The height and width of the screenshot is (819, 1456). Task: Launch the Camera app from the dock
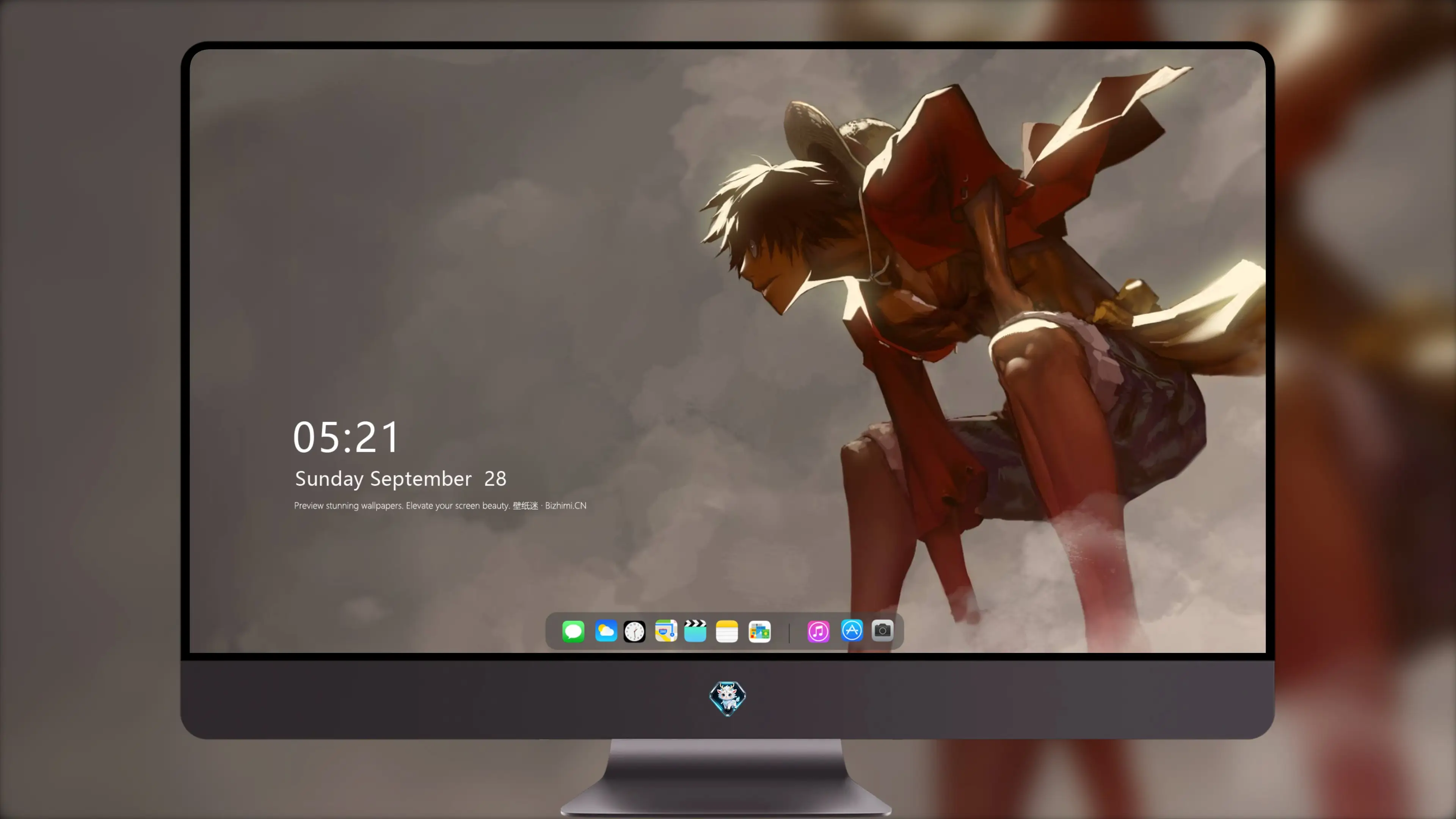882,630
